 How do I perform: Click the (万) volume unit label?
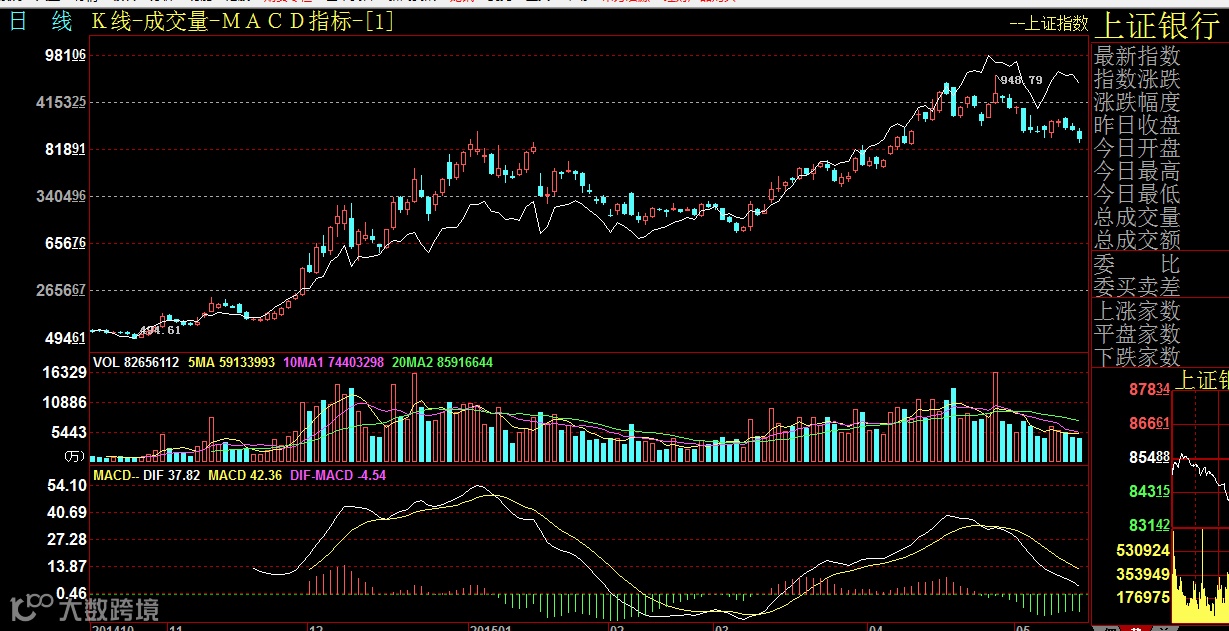[x=73, y=456]
